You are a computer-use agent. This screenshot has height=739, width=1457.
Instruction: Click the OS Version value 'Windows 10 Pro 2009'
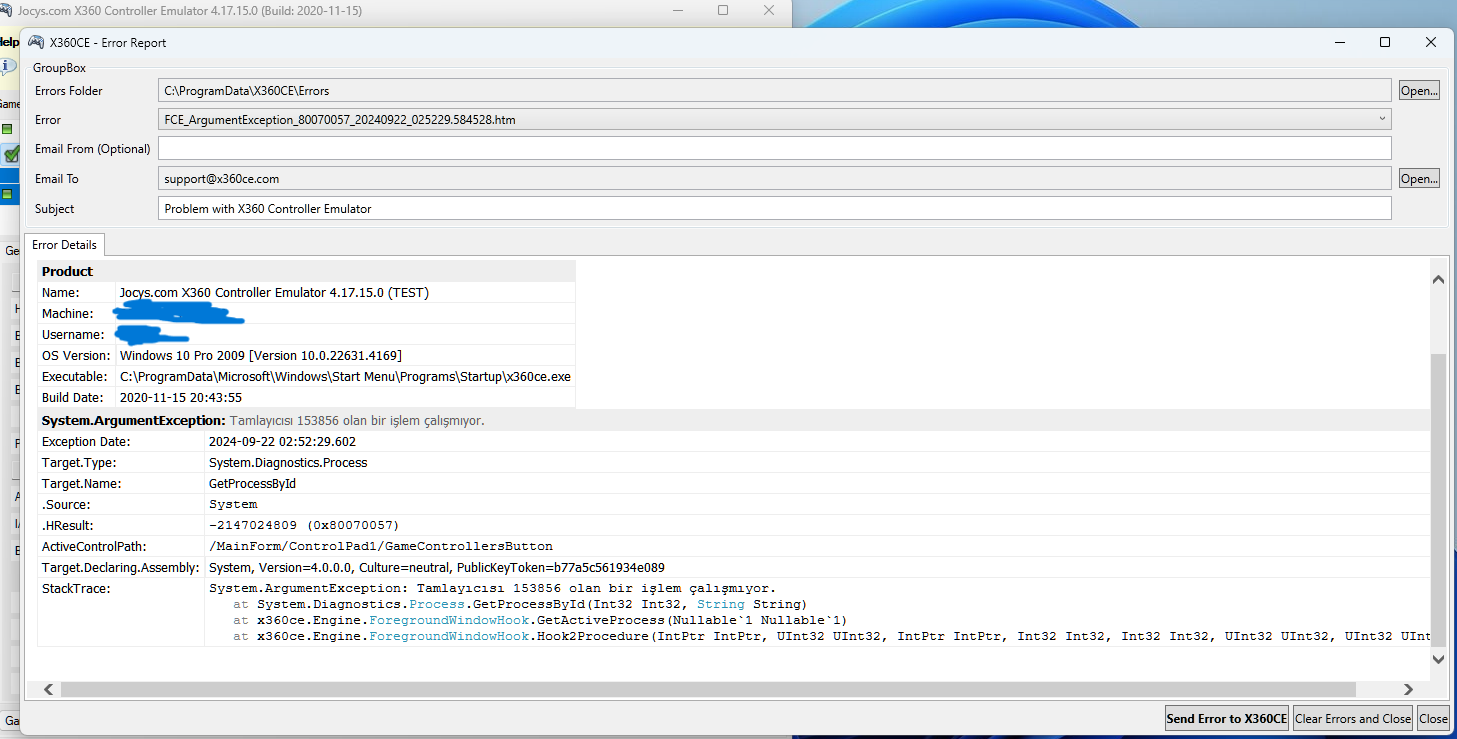pyautogui.click(x=261, y=355)
